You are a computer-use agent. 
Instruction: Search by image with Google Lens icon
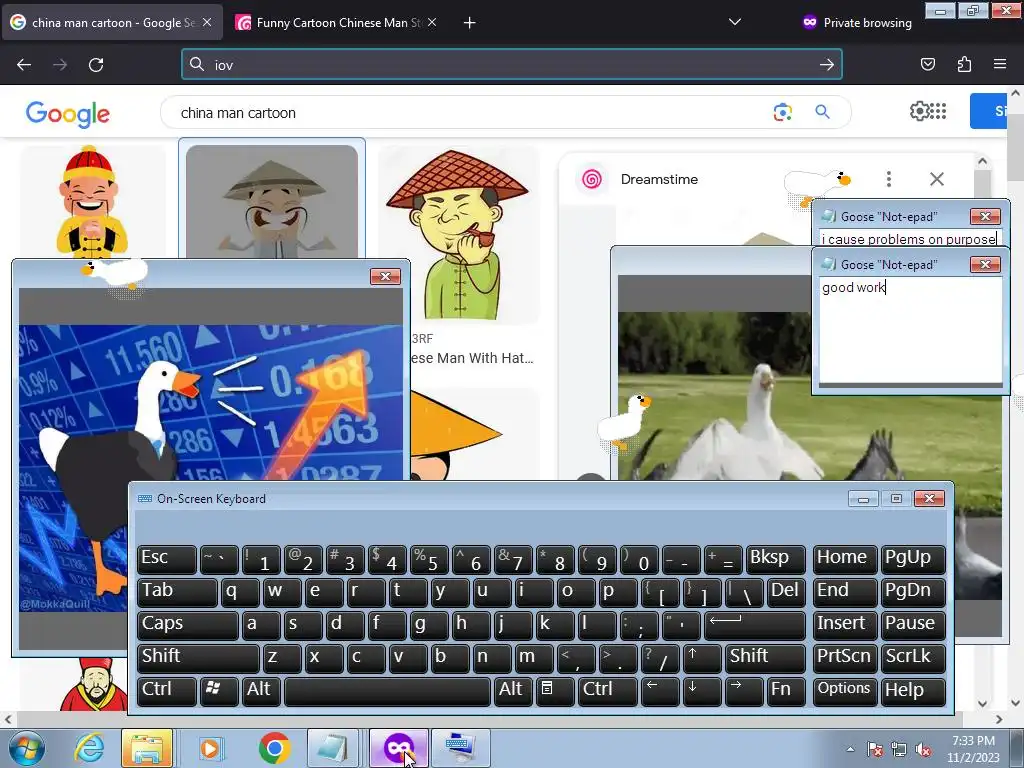click(782, 112)
